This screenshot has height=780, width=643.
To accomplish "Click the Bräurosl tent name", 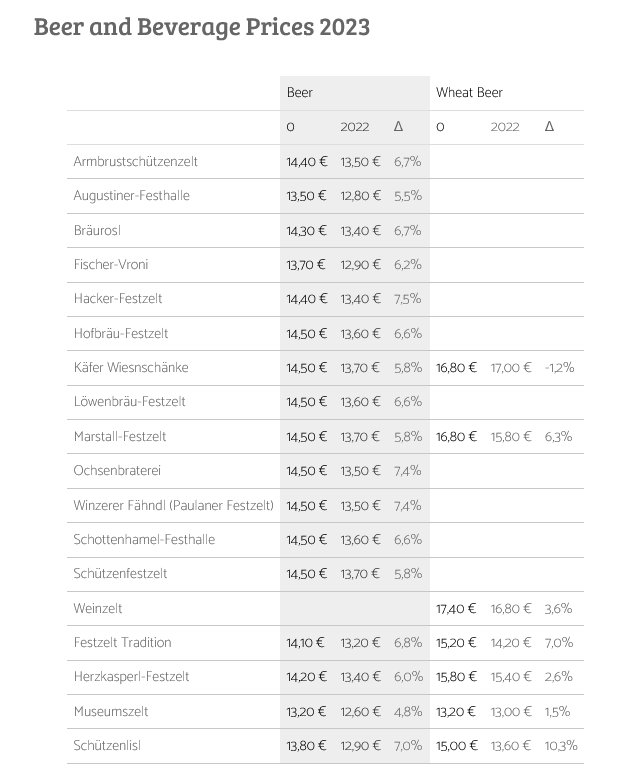I will pos(97,230).
